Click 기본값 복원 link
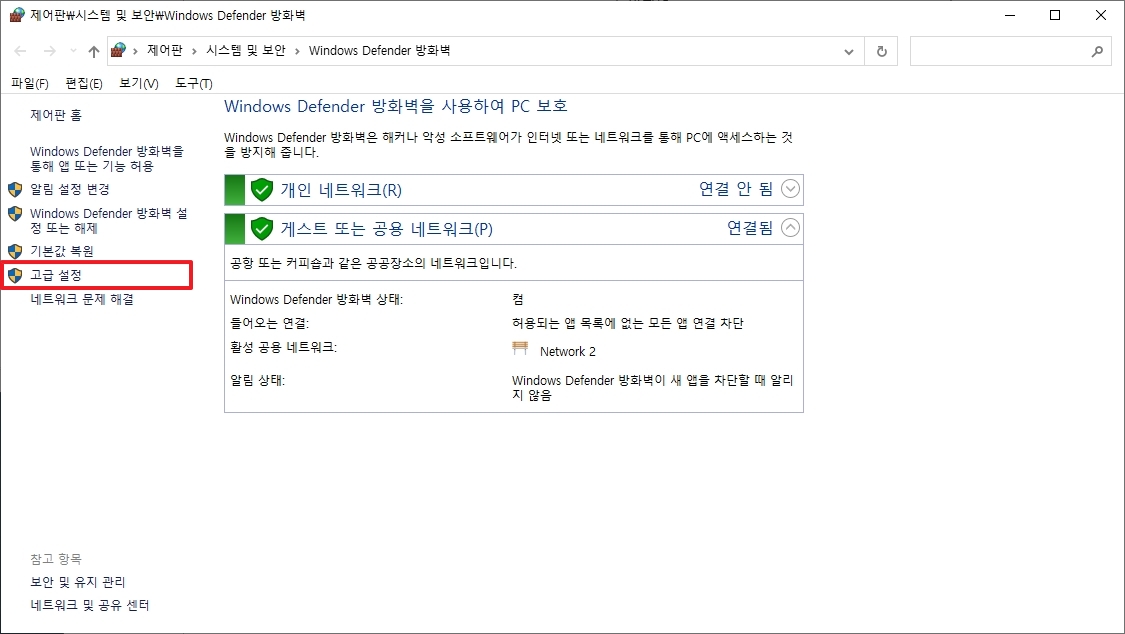Screen dimensions: 1125x634 [x=62, y=251]
